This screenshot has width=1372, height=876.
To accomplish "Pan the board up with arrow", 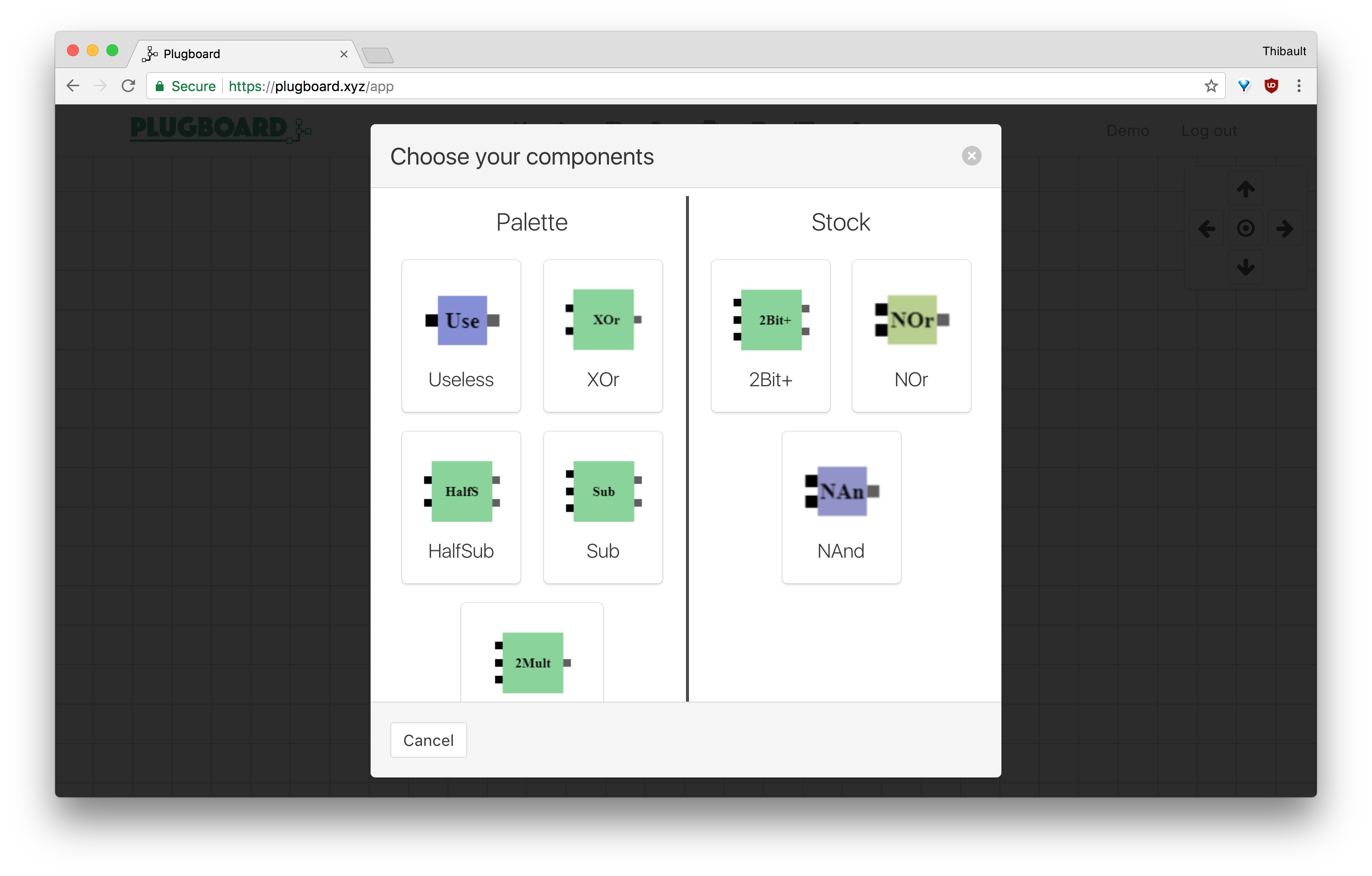I will [x=1245, y=189].
